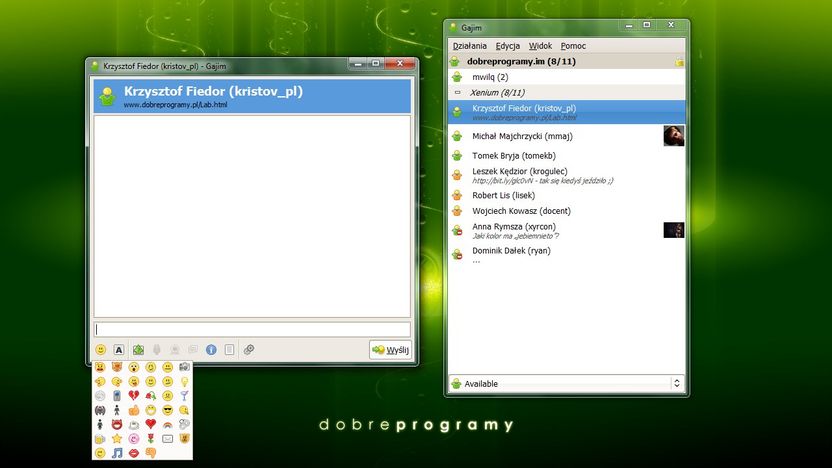Open the Available status dropdown
This screenshot has height=468, width=832.
tap(566, 383)
